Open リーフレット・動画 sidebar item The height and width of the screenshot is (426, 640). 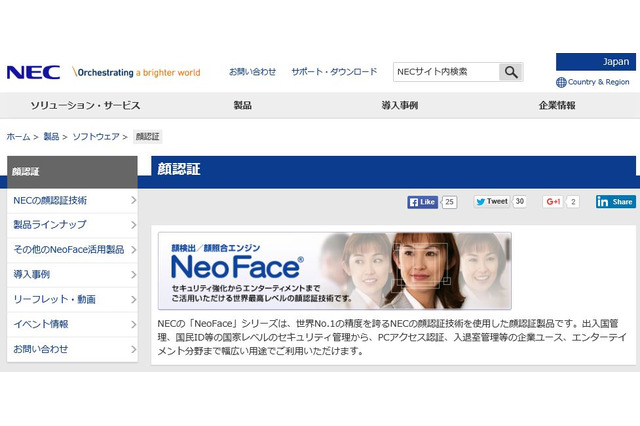coord(72,300)
